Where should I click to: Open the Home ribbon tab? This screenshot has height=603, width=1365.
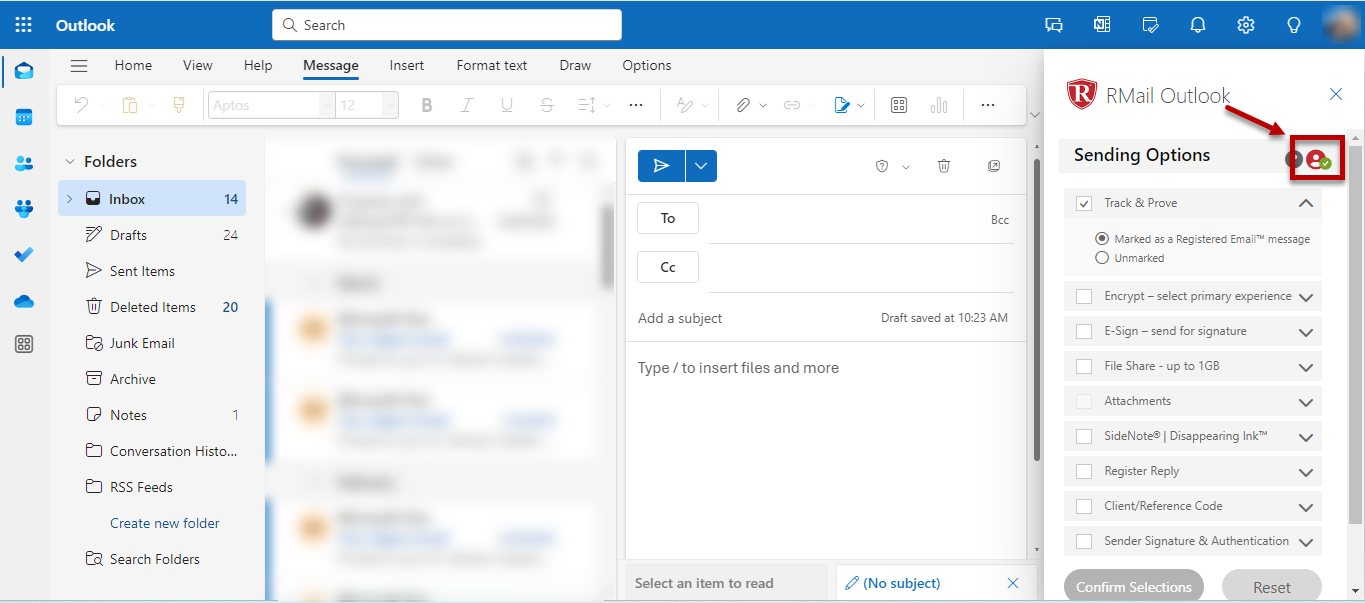133,65
